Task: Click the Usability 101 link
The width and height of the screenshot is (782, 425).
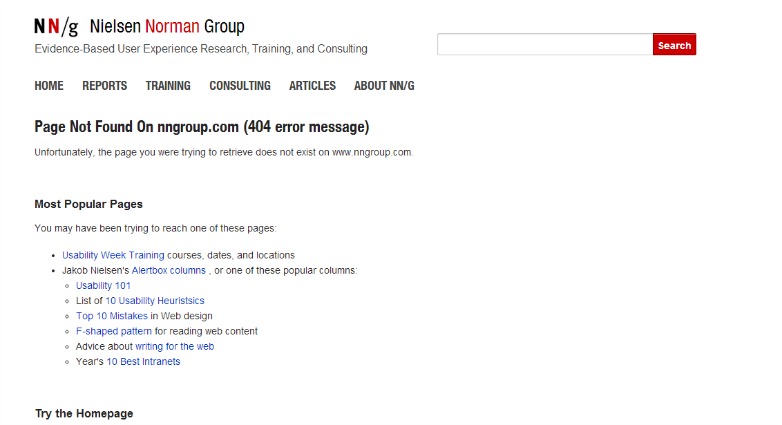Action: click(103, 286)
